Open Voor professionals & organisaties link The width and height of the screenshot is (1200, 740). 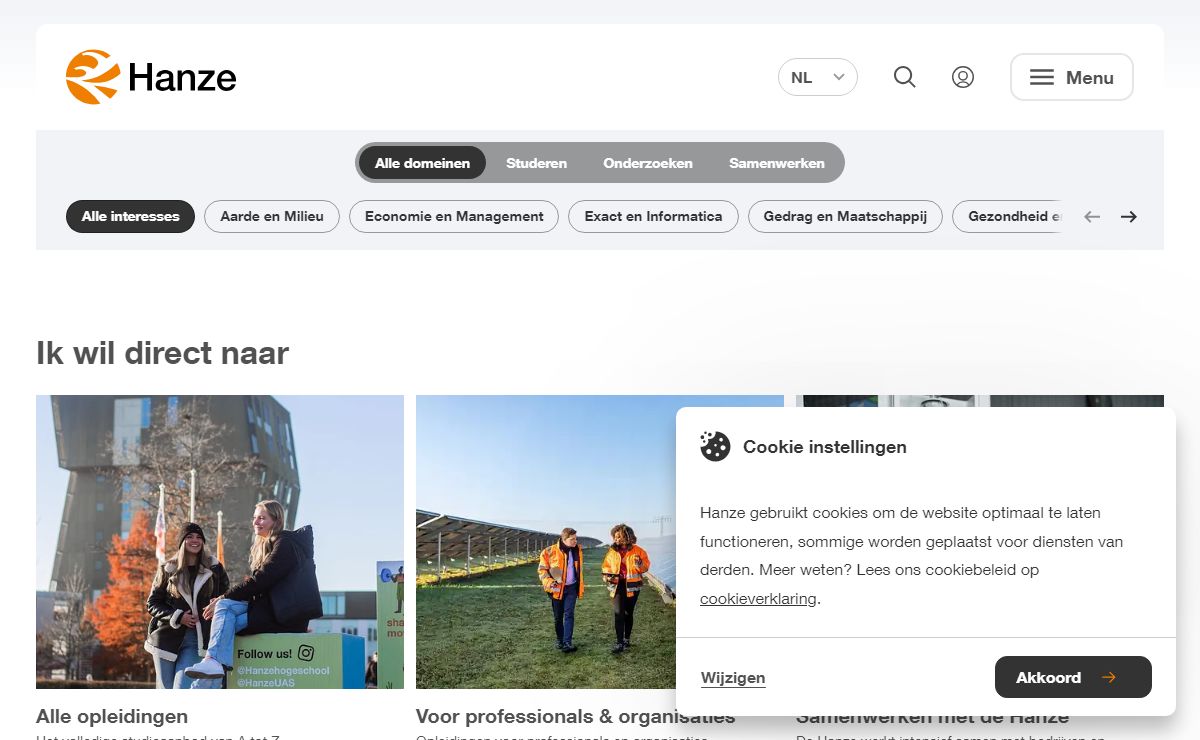pyautogui.click(x=575, y=716)
